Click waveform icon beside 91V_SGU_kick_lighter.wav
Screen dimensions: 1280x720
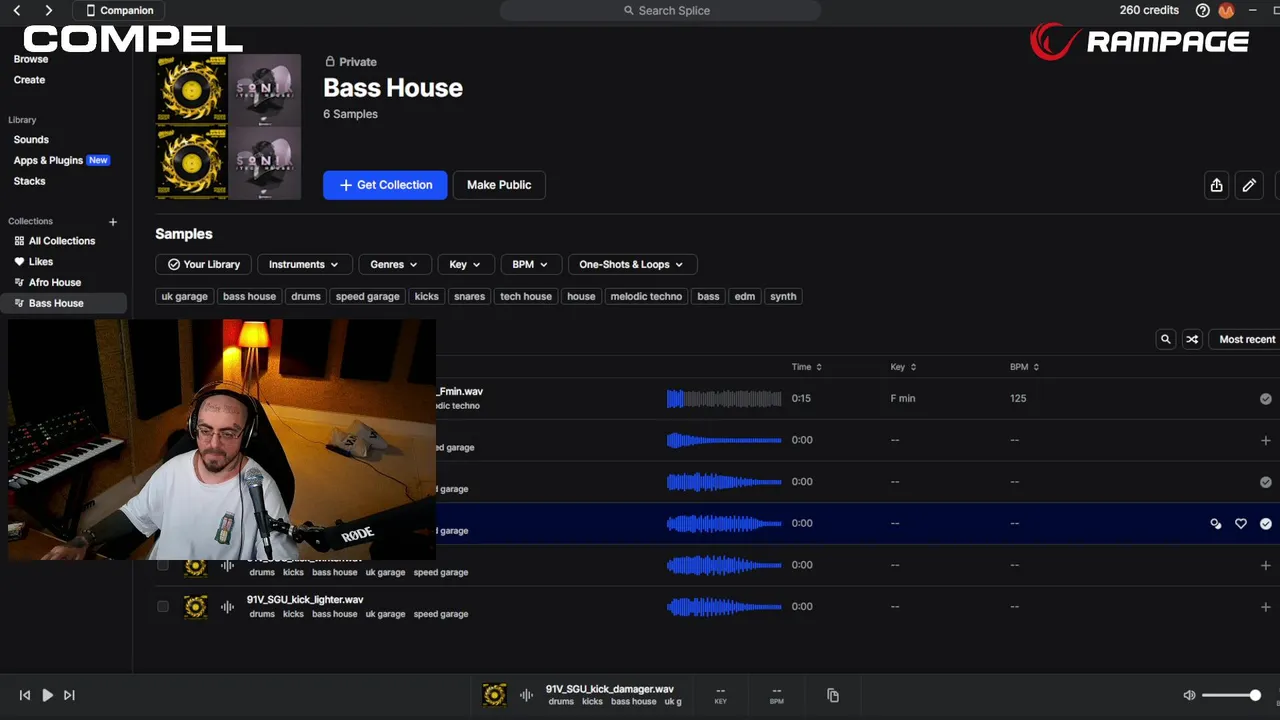(x=227, y=607)
